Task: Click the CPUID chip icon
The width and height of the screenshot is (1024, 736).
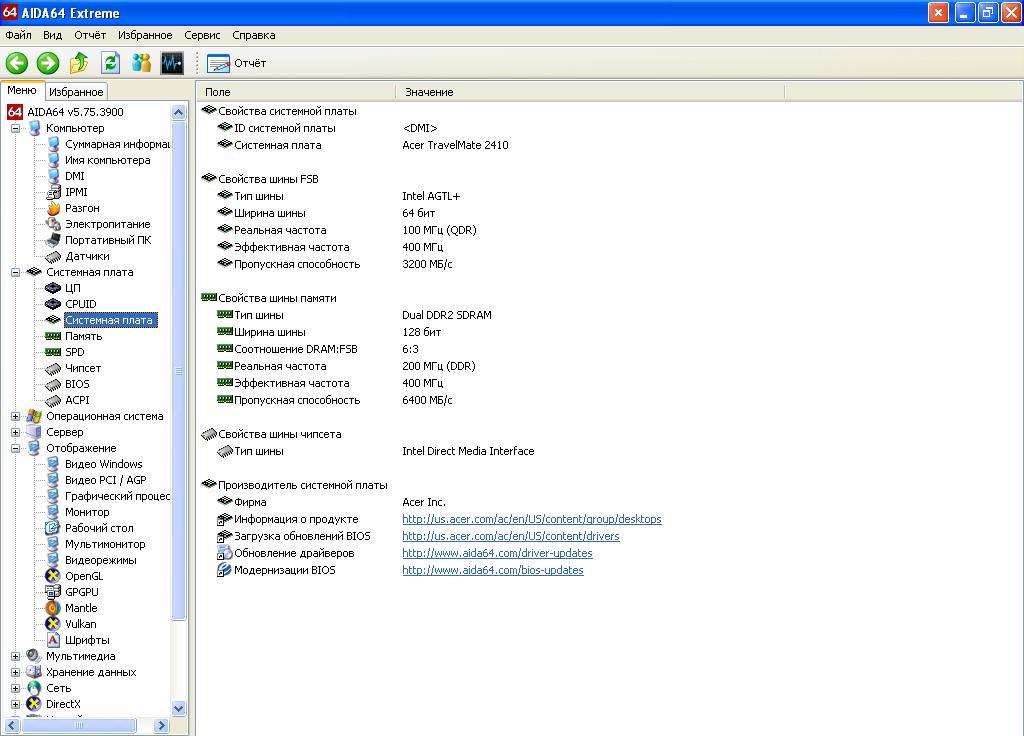Action: point(53,304)
